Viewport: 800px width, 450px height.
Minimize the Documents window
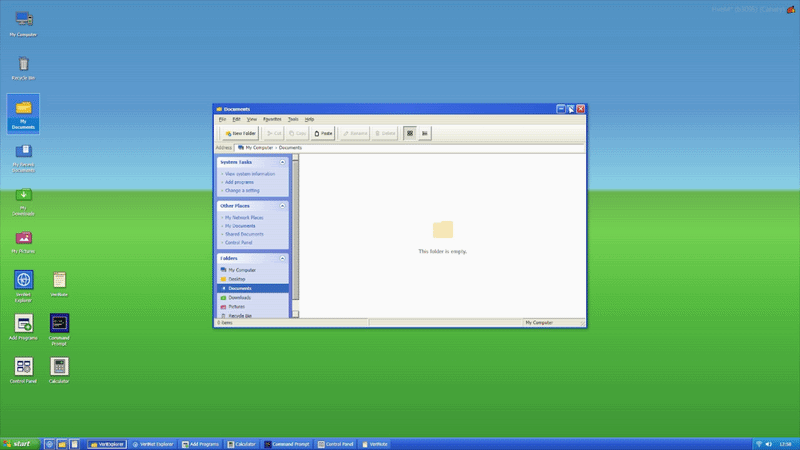point(561,109)
